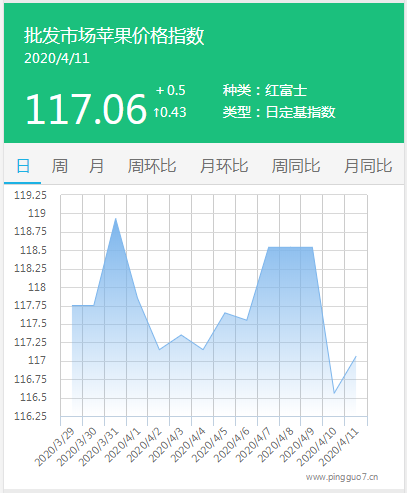Screen dimensions: 407x493
Task: Click the change value +0.5
Action: tap(171, 90)
